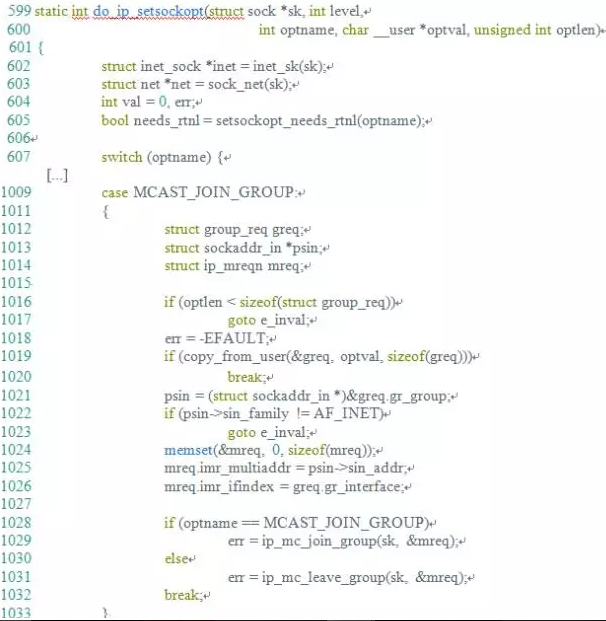This screenshot has height=621, width=606.
Task: Click 'break;' on line 1020
Action: point(247,377)
